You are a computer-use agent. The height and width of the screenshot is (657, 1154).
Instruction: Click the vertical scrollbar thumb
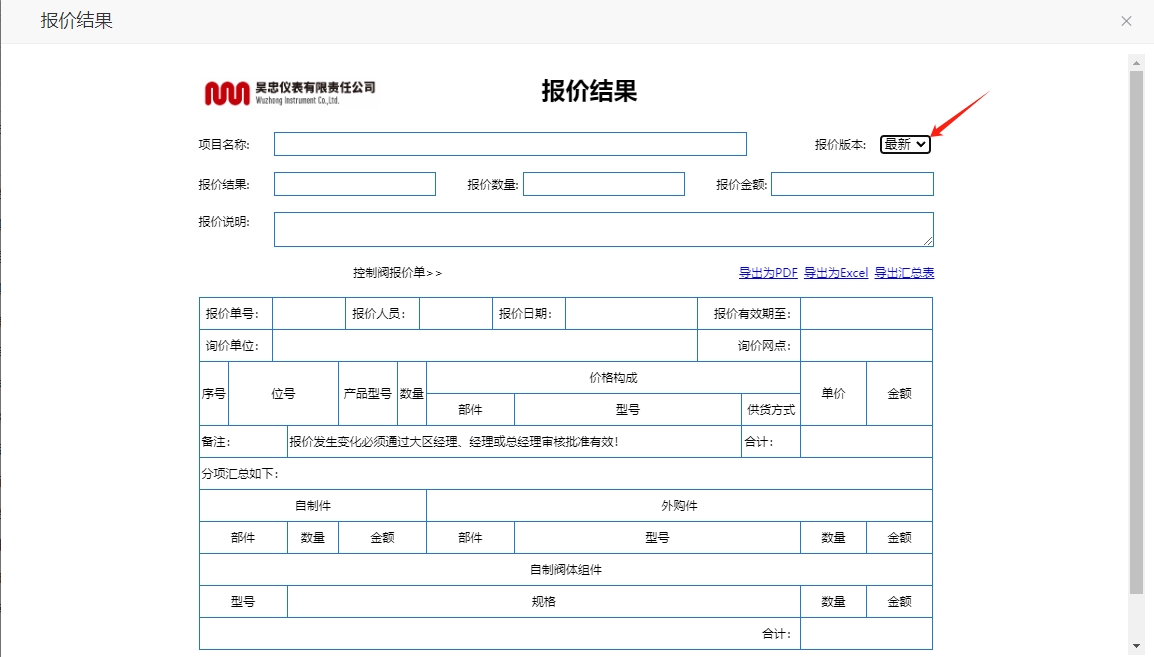pyautogui.click(x=1136, y=330)
